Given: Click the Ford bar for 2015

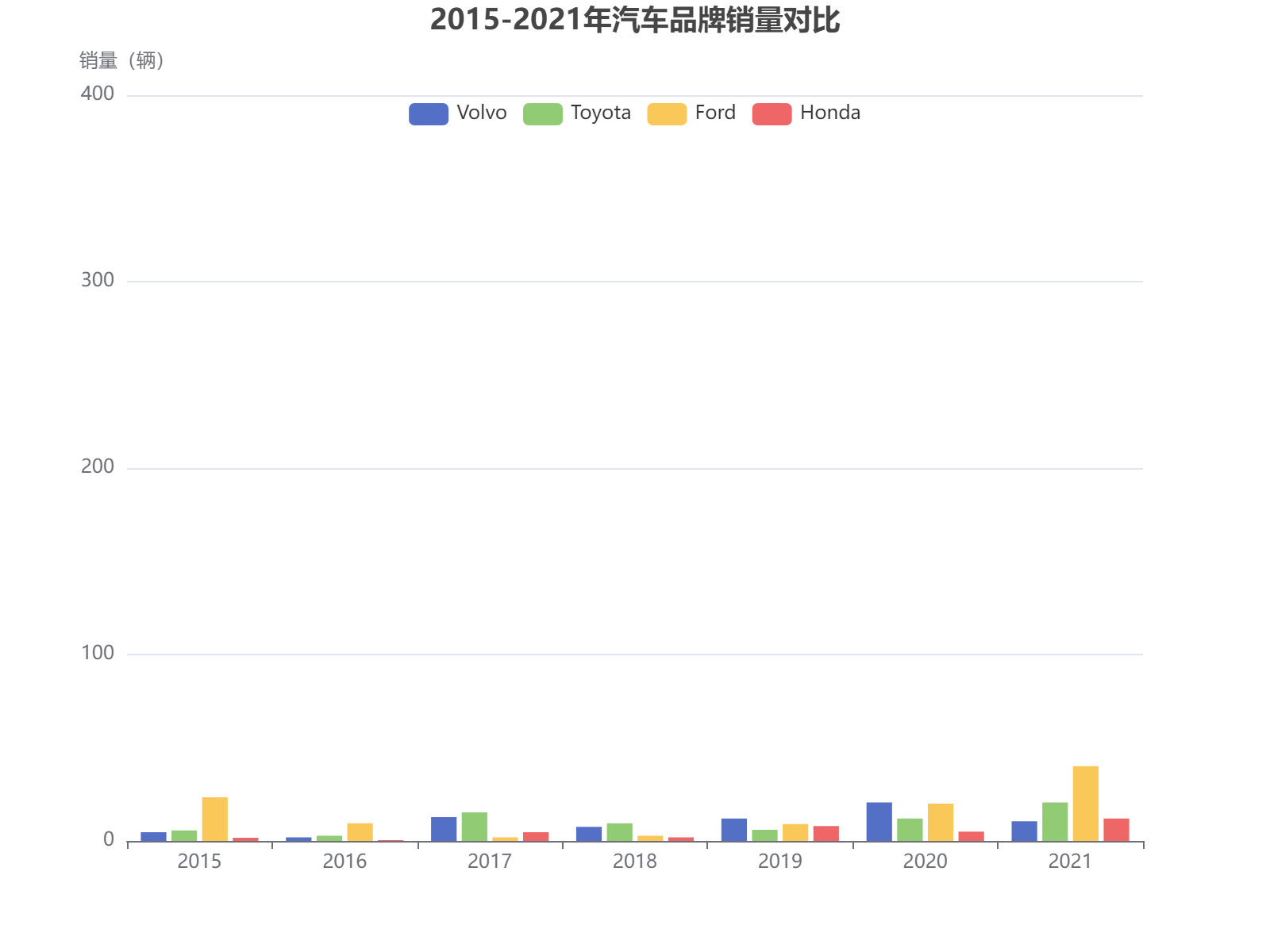Looking at the screenshot, I should click(x=214, y=817).
